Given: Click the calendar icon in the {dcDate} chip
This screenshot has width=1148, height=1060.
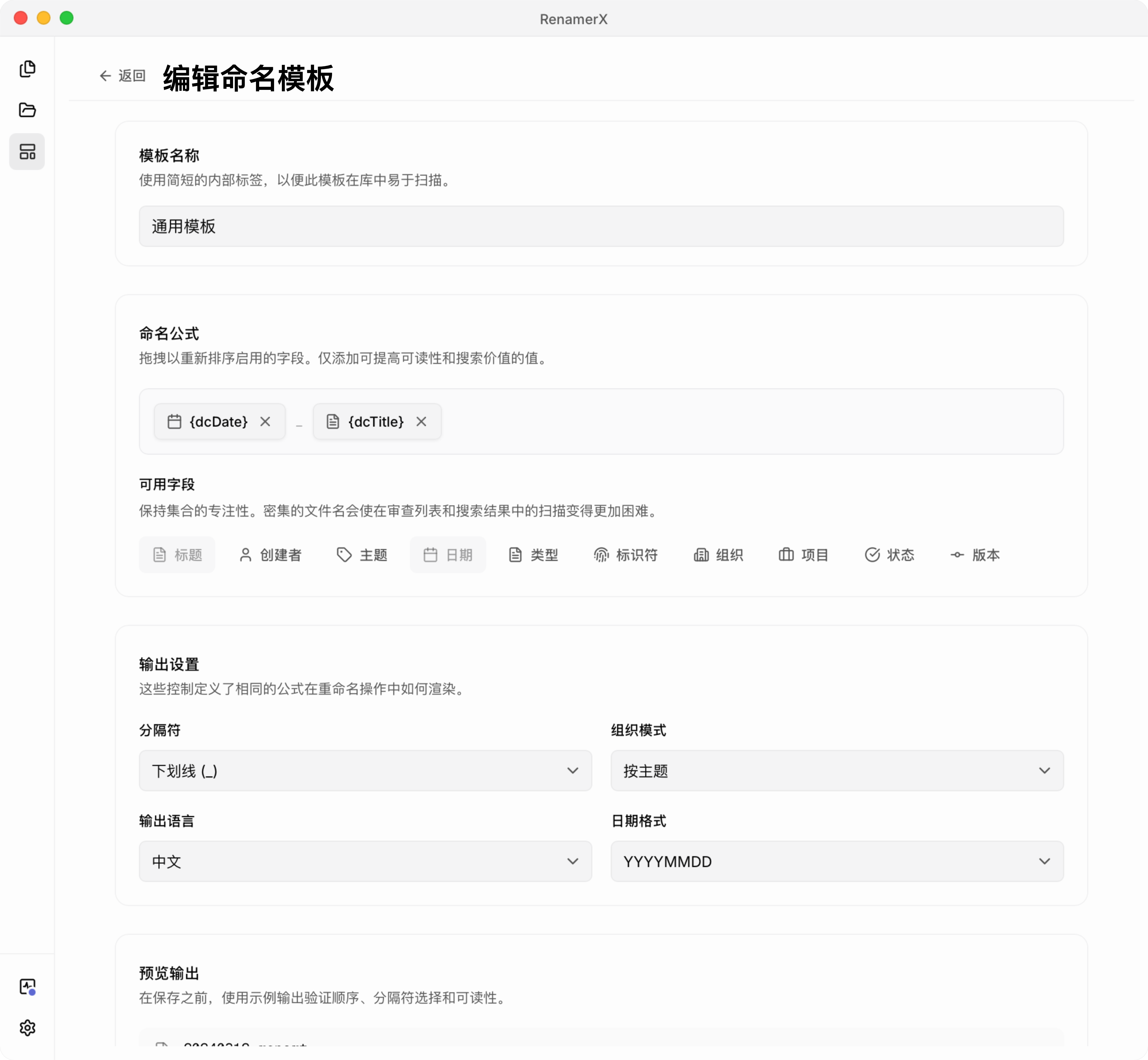Looking at the screenshot, I should coord(174,421).
